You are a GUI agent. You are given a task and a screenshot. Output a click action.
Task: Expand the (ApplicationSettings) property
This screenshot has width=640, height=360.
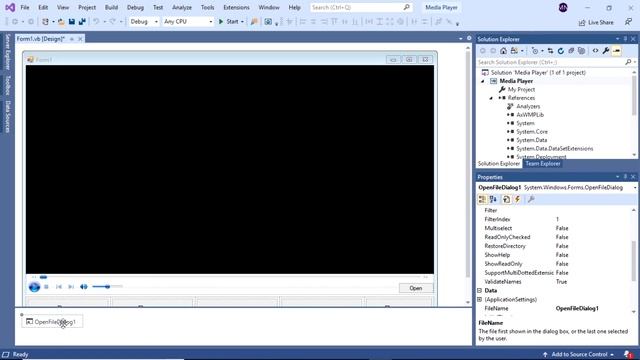pyautogui.click(x=480, y=300)
